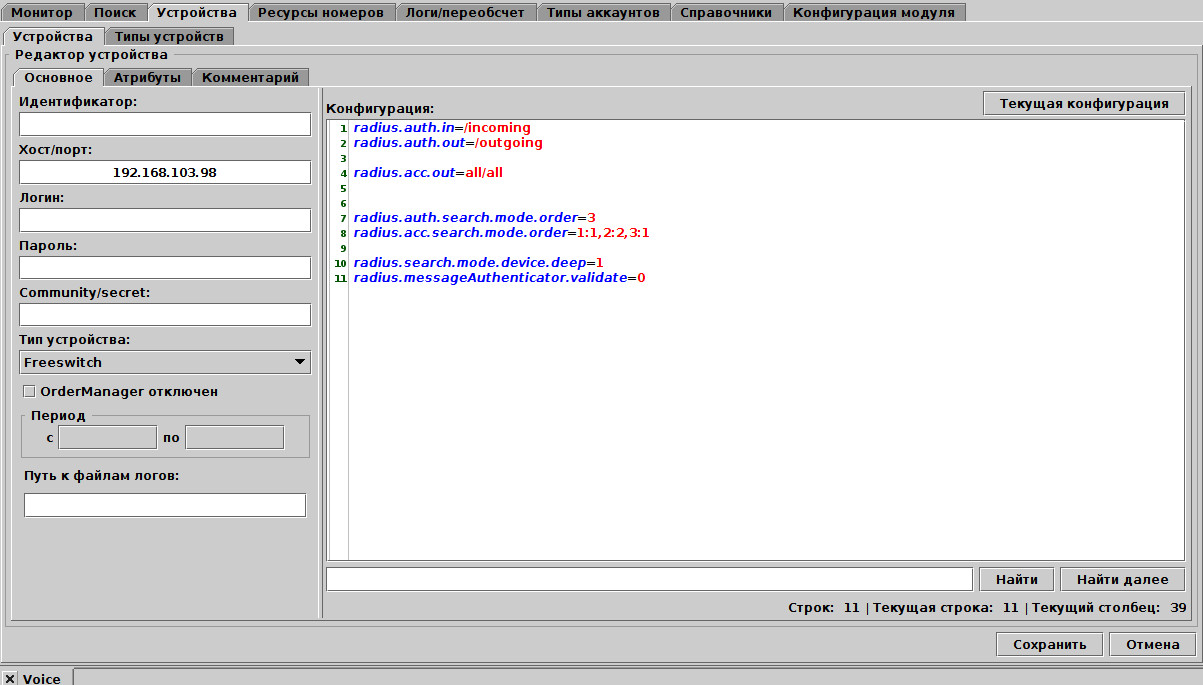Save the device with Сохранить

(1049, 644)
